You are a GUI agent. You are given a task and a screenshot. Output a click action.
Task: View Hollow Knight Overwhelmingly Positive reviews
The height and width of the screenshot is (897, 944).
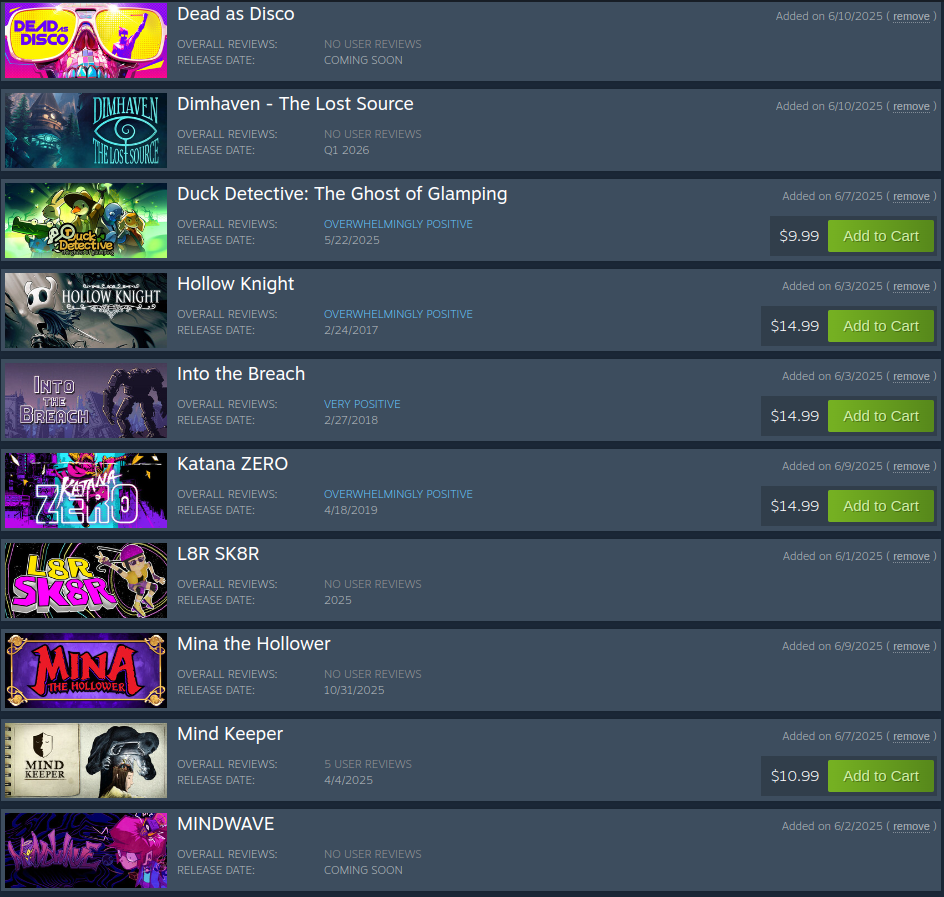click(x=398, y=314)
